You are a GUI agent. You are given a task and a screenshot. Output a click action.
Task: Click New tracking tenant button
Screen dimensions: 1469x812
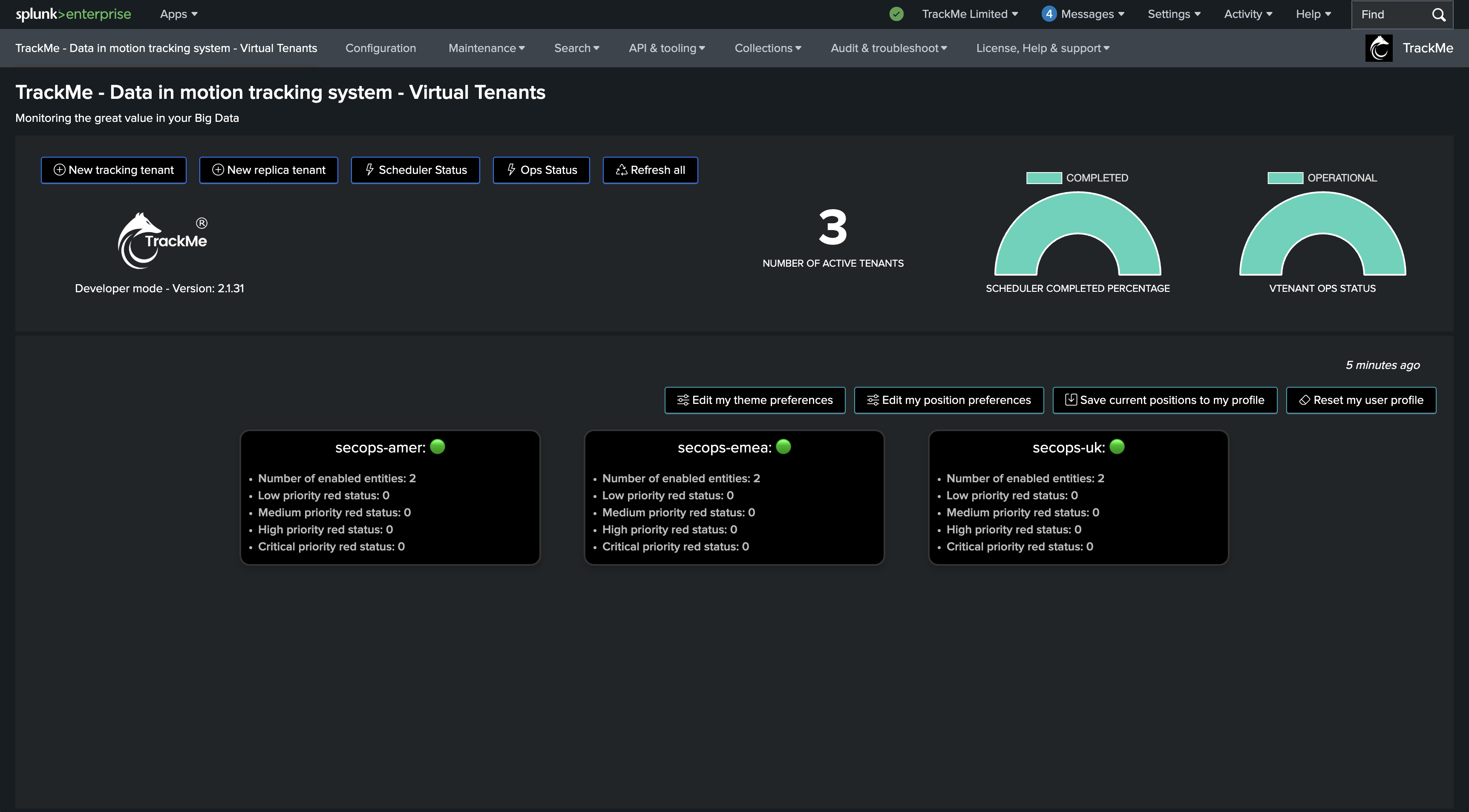click(113, 170)
